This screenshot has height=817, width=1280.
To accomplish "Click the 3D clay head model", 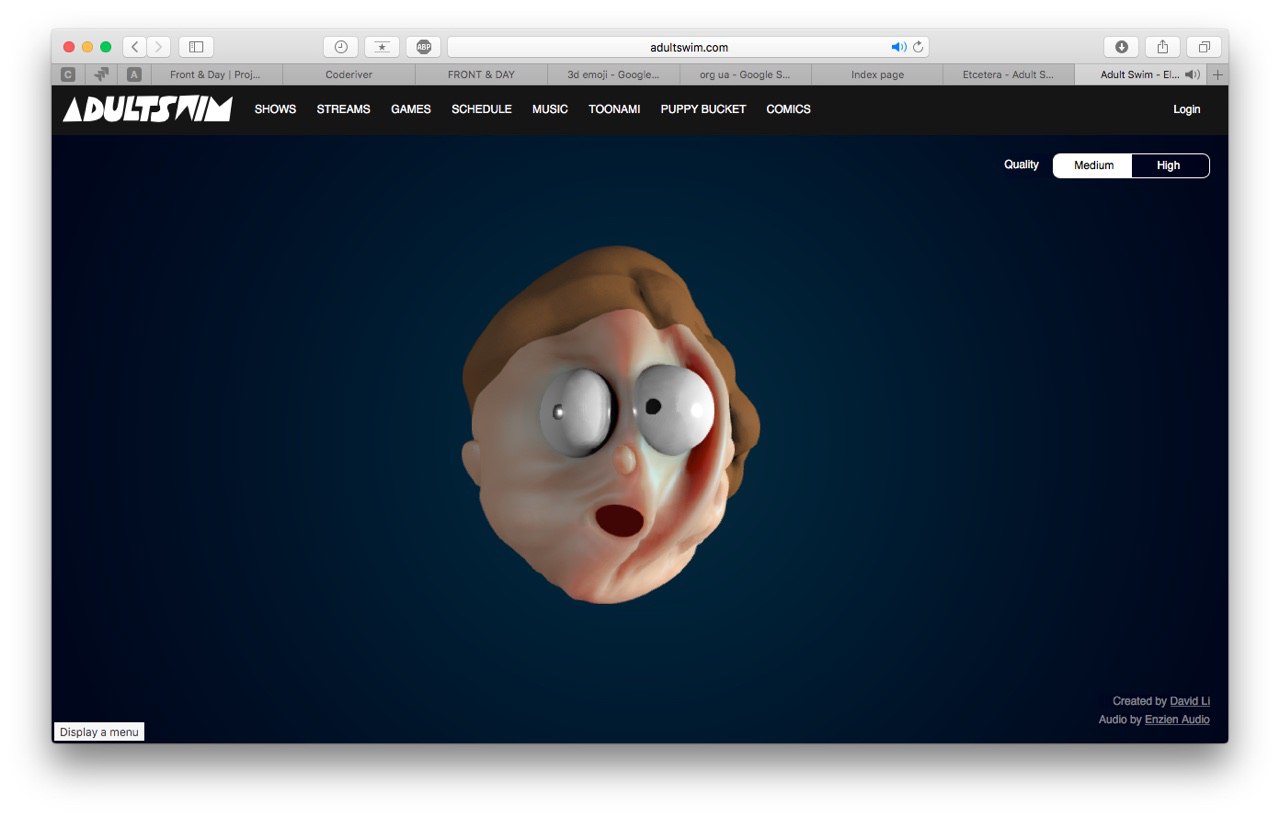I will (610, 425).
